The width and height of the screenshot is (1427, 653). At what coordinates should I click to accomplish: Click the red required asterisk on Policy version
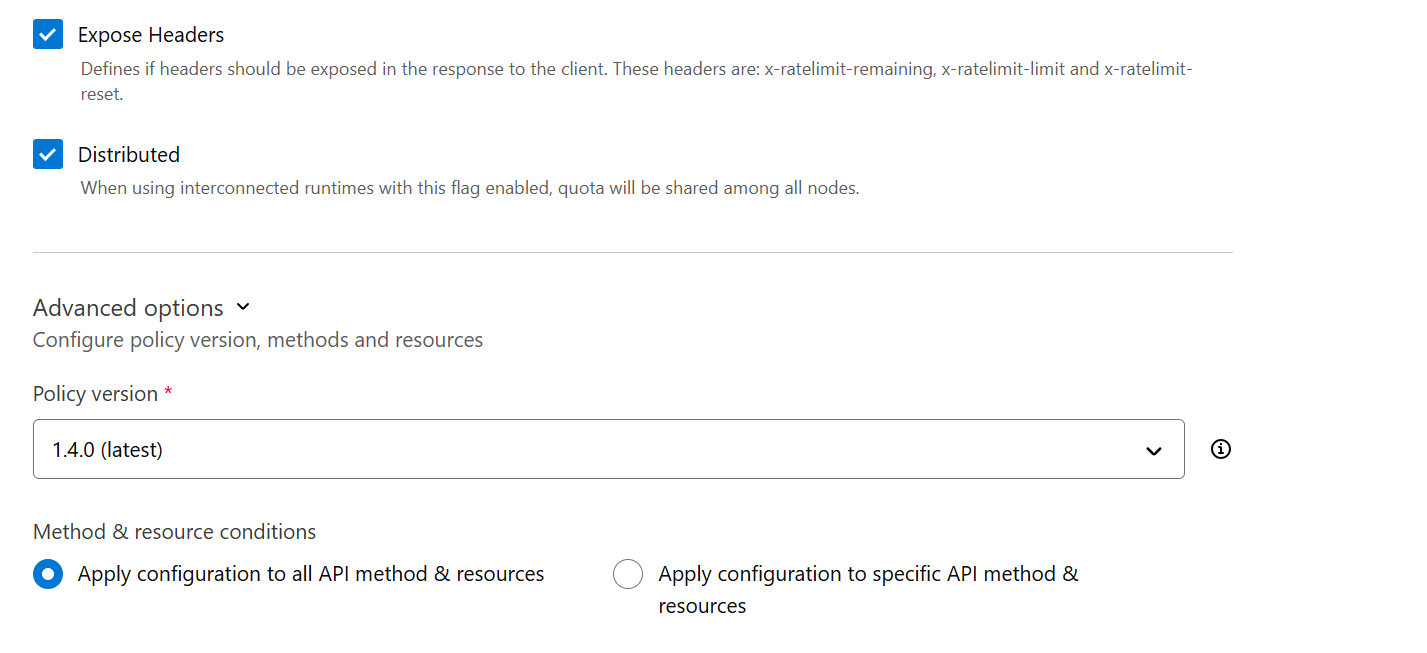[x=168, y=393]
